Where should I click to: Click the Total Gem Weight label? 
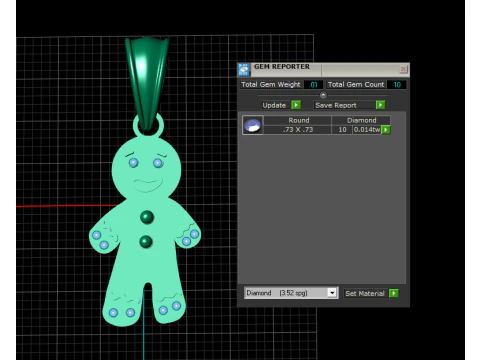[x=271, y=85]
